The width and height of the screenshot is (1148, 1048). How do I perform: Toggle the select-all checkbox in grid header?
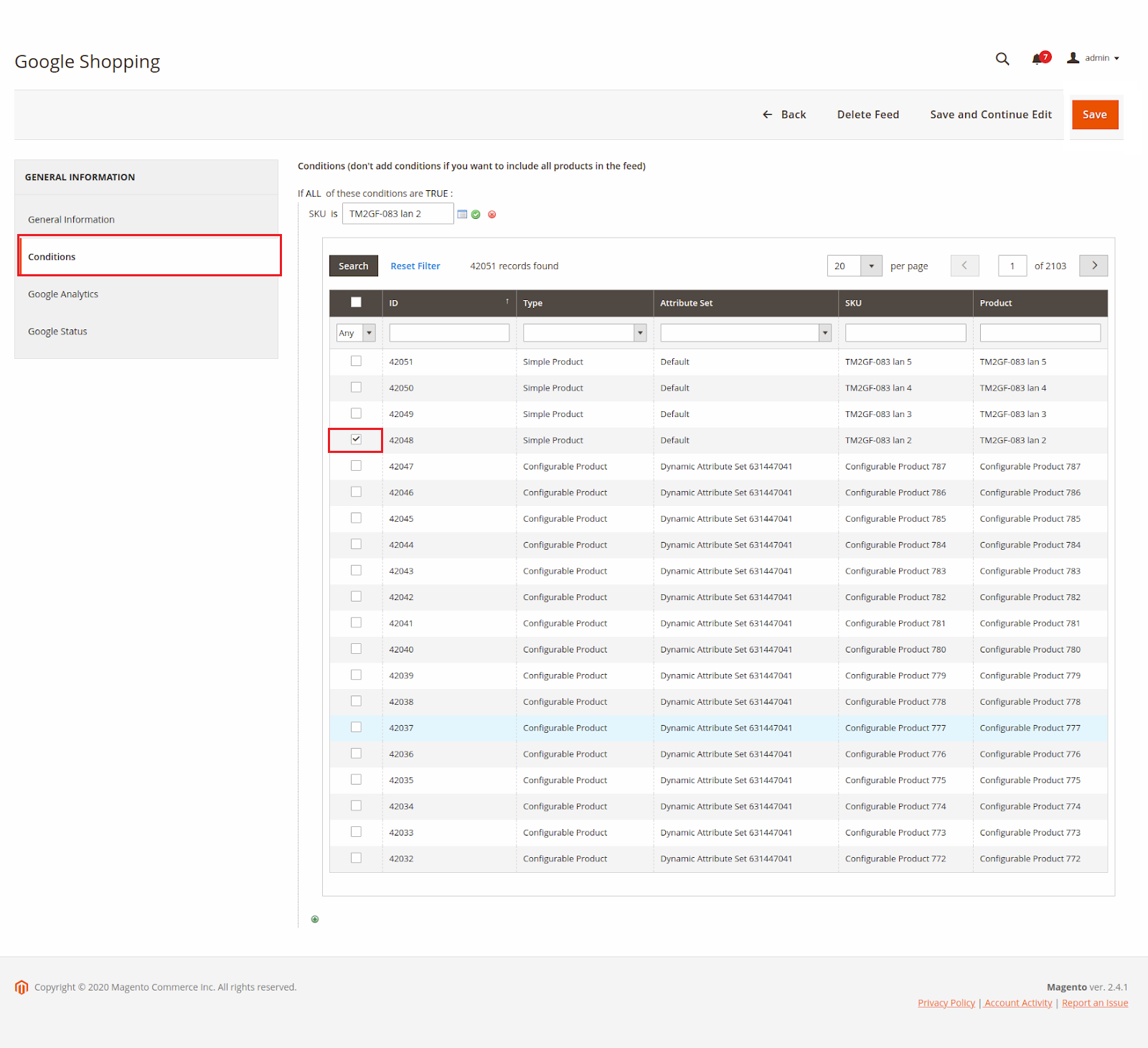(356, 302)
